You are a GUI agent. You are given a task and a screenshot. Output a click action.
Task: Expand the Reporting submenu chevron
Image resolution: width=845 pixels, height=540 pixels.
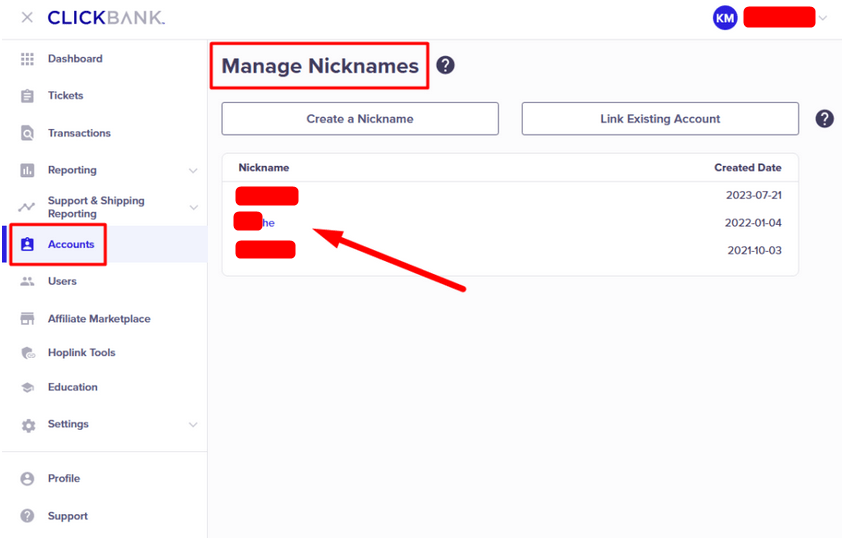coord(193,171)
